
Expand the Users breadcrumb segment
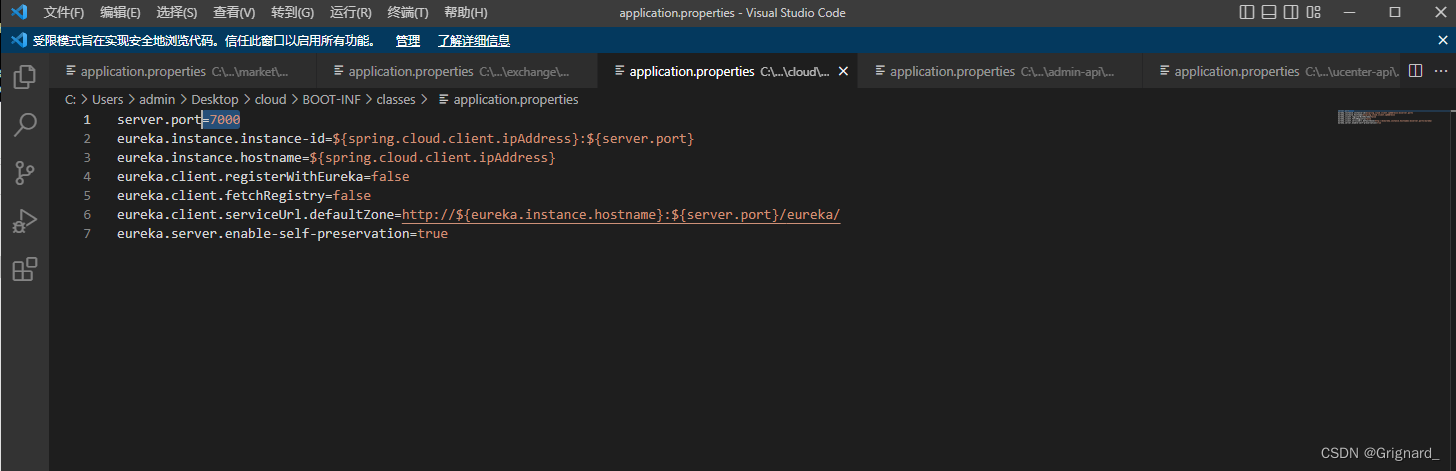107,99
